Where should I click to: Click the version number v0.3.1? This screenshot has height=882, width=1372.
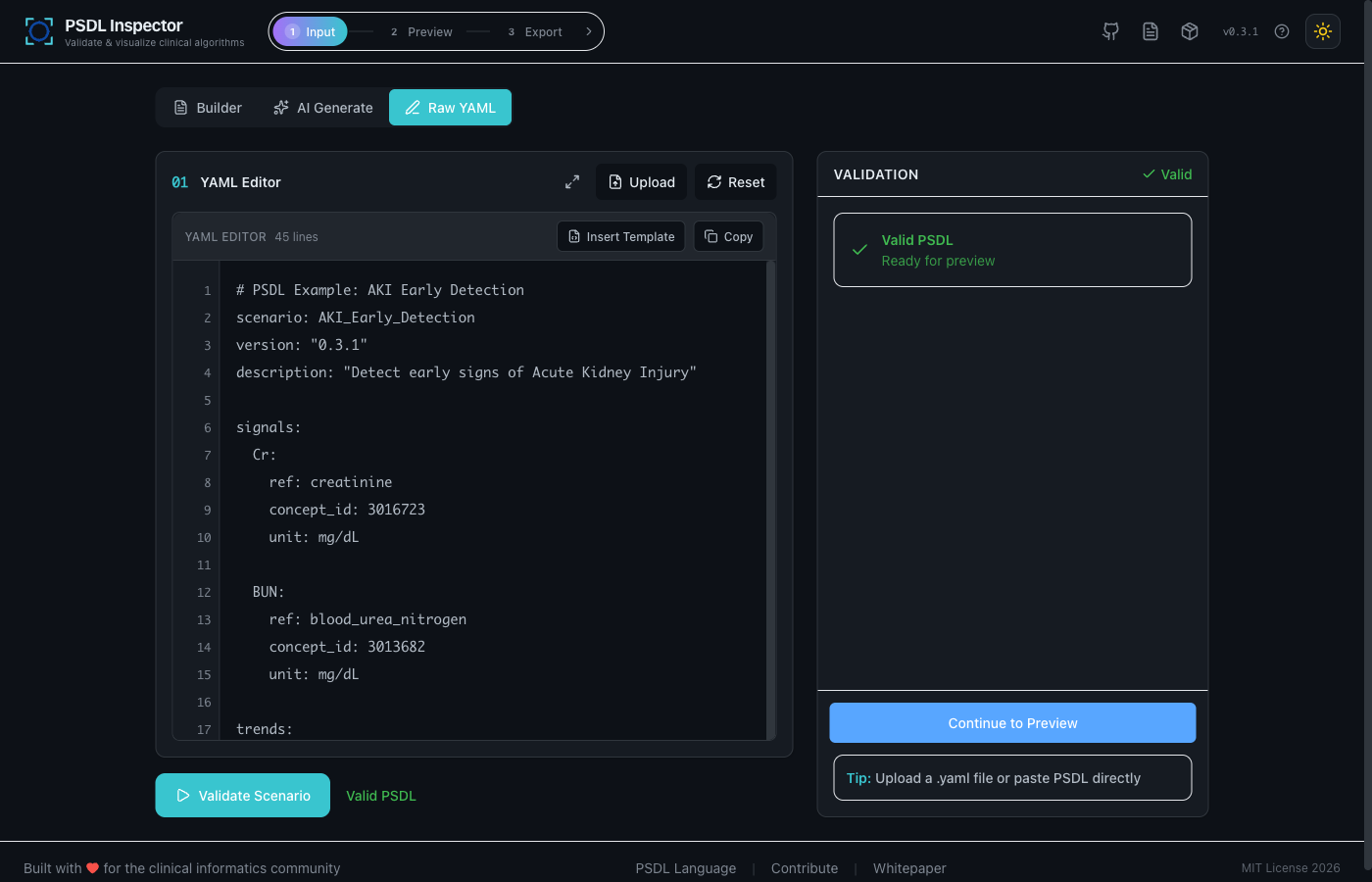[x=1241, y=31]
